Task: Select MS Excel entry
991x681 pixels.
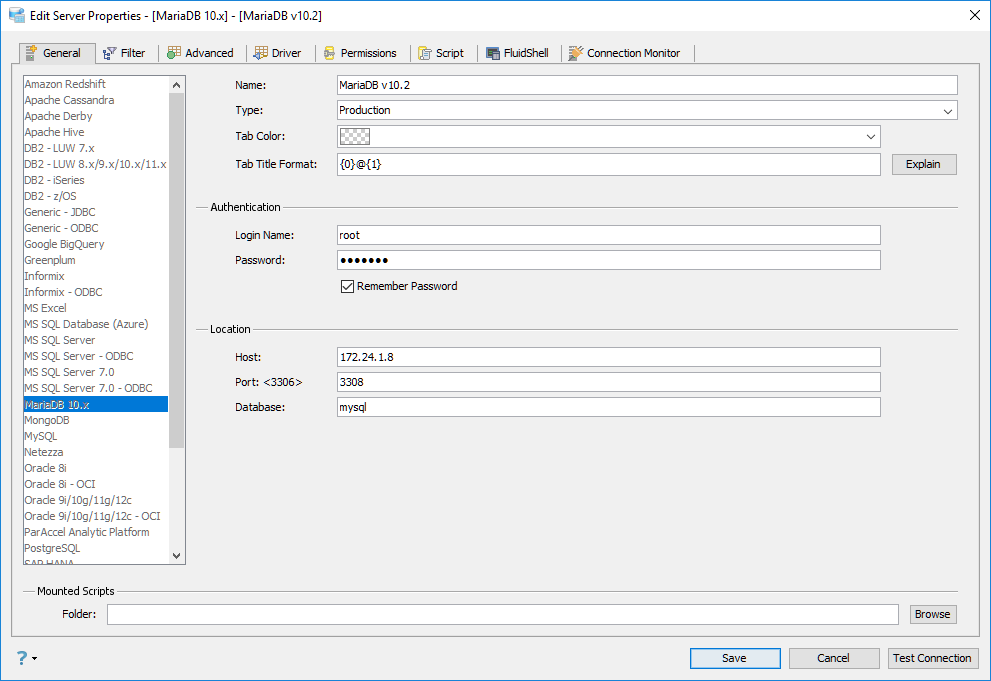Action: click(x=96, y=308)
